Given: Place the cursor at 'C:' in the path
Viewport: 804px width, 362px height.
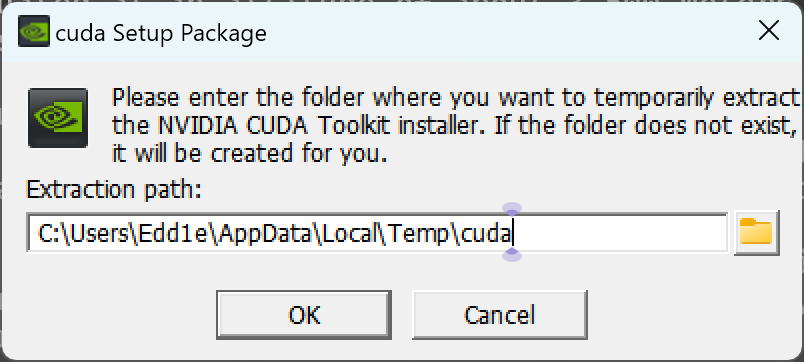Looking at the screenshot, I should (x=50, y=234).
